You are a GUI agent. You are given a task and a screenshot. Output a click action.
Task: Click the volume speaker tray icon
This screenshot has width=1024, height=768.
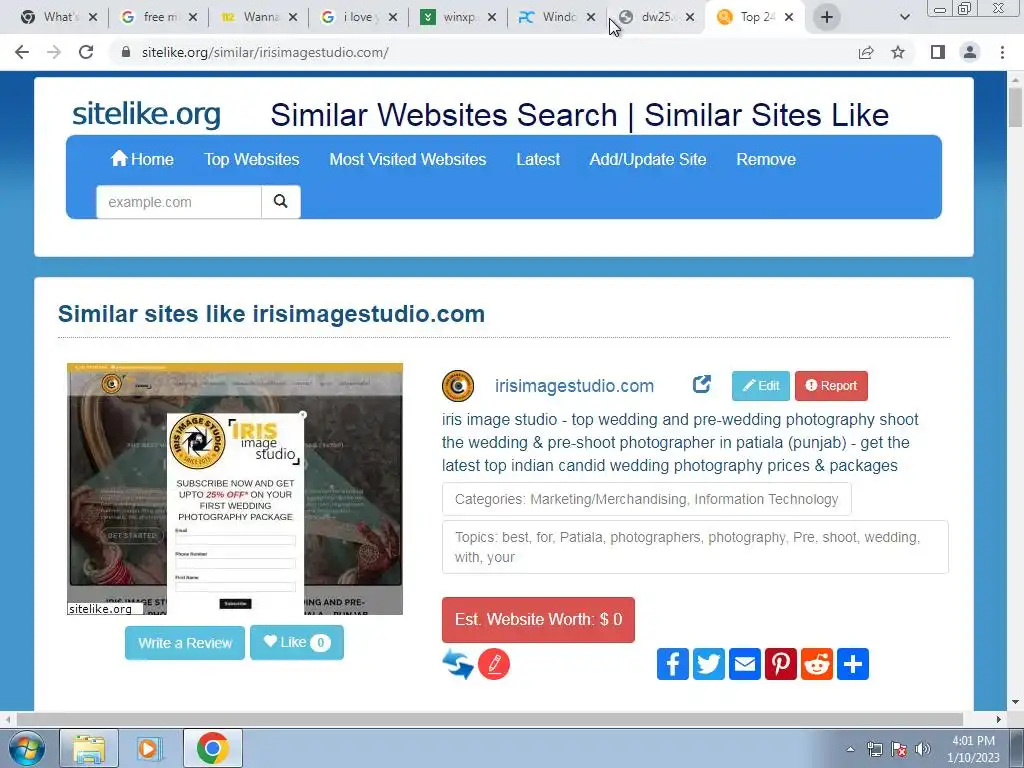[x=922, y=749]
